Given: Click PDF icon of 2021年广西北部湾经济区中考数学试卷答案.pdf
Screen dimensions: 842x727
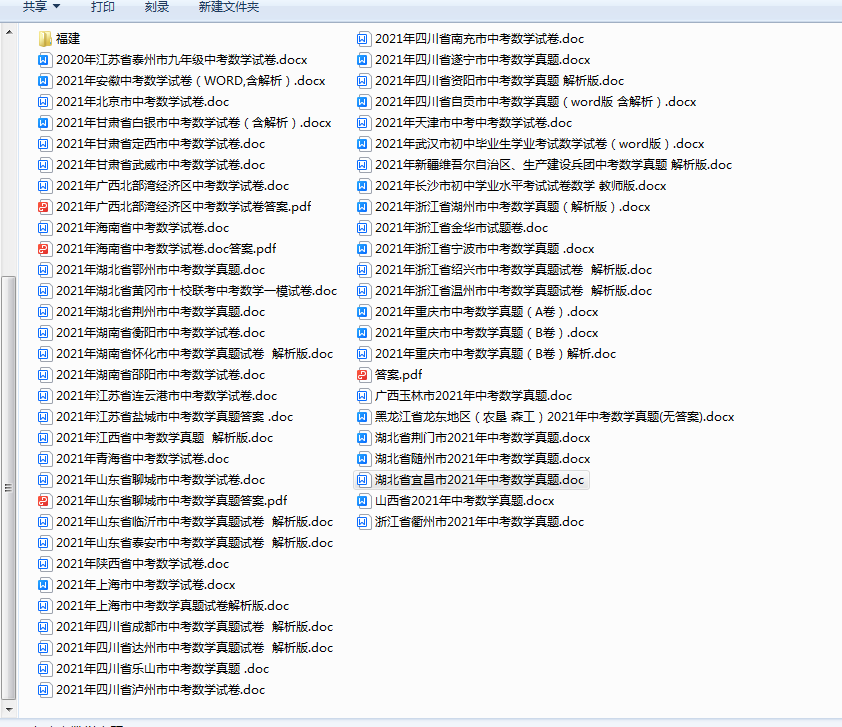Looking at the screenshot, I should (x=44, y=207).
